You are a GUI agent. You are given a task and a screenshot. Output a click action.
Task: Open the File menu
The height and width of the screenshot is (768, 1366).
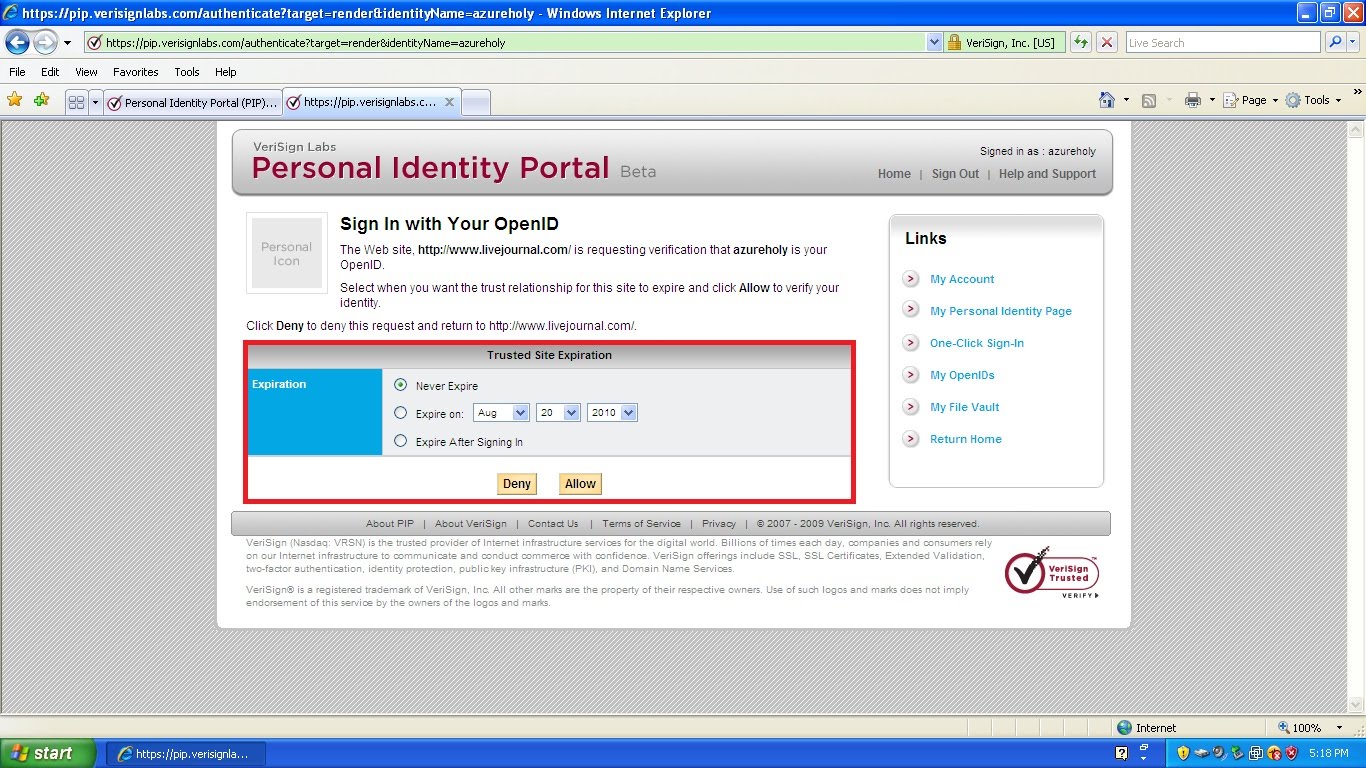point(17,72)
